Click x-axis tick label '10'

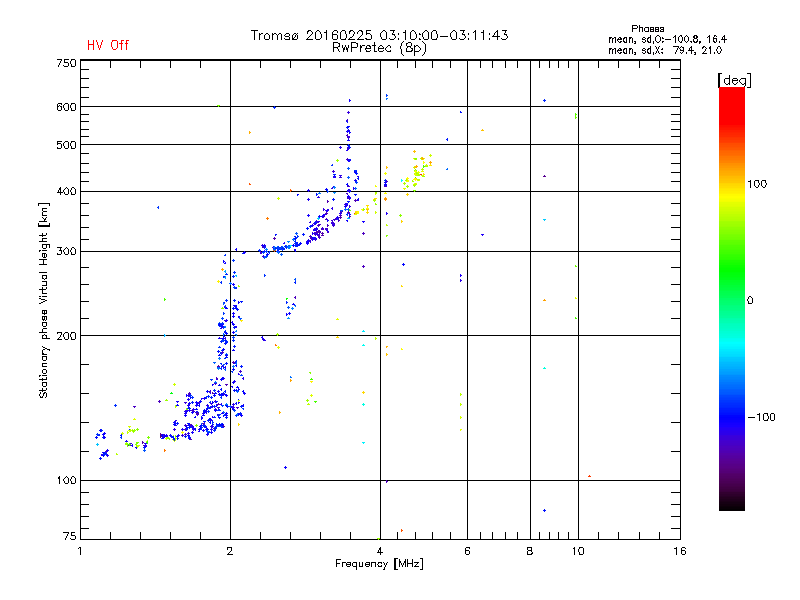(x=578, y=551)
